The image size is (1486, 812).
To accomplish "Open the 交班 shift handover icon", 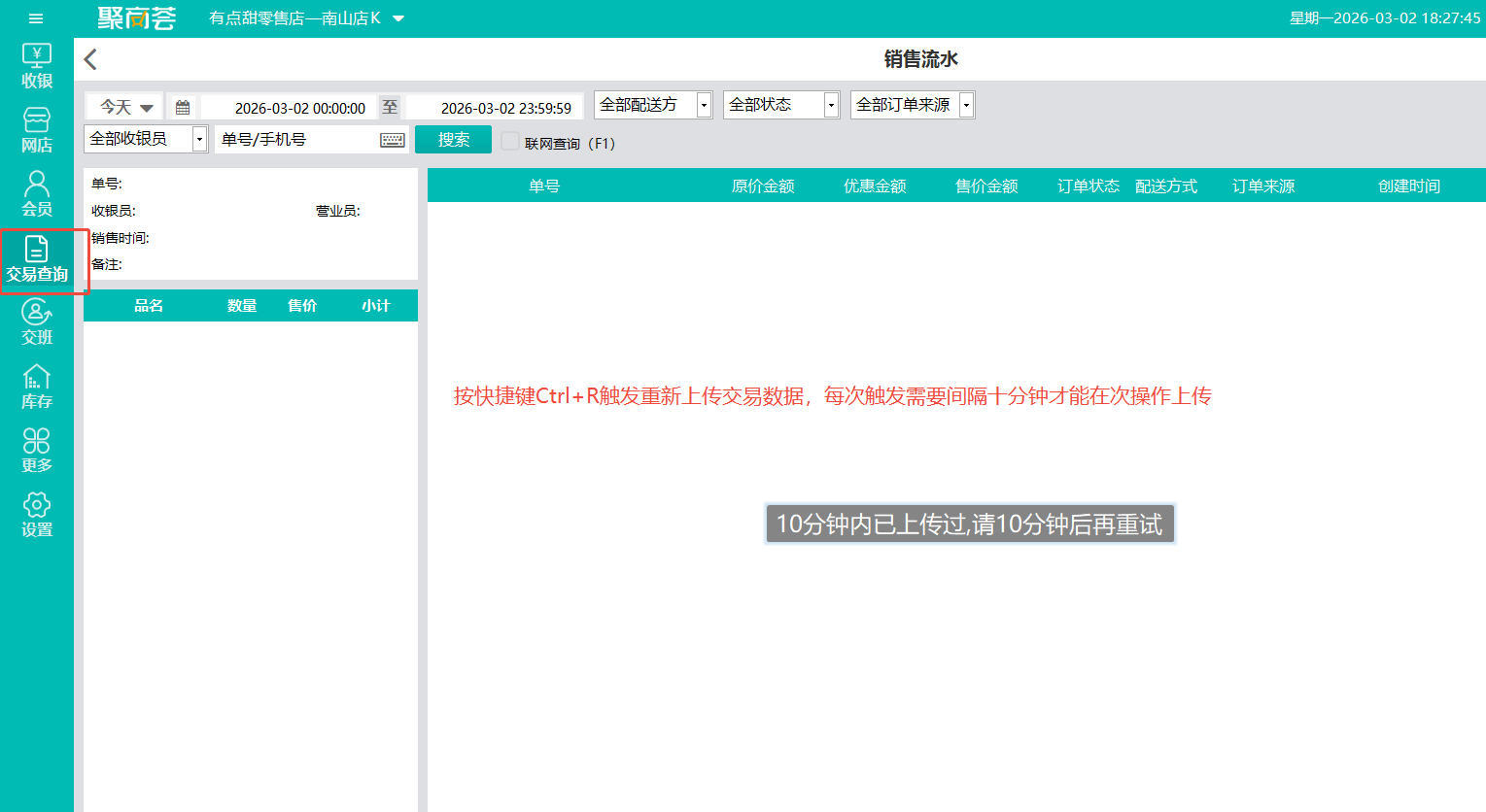I will coord(37,322).
